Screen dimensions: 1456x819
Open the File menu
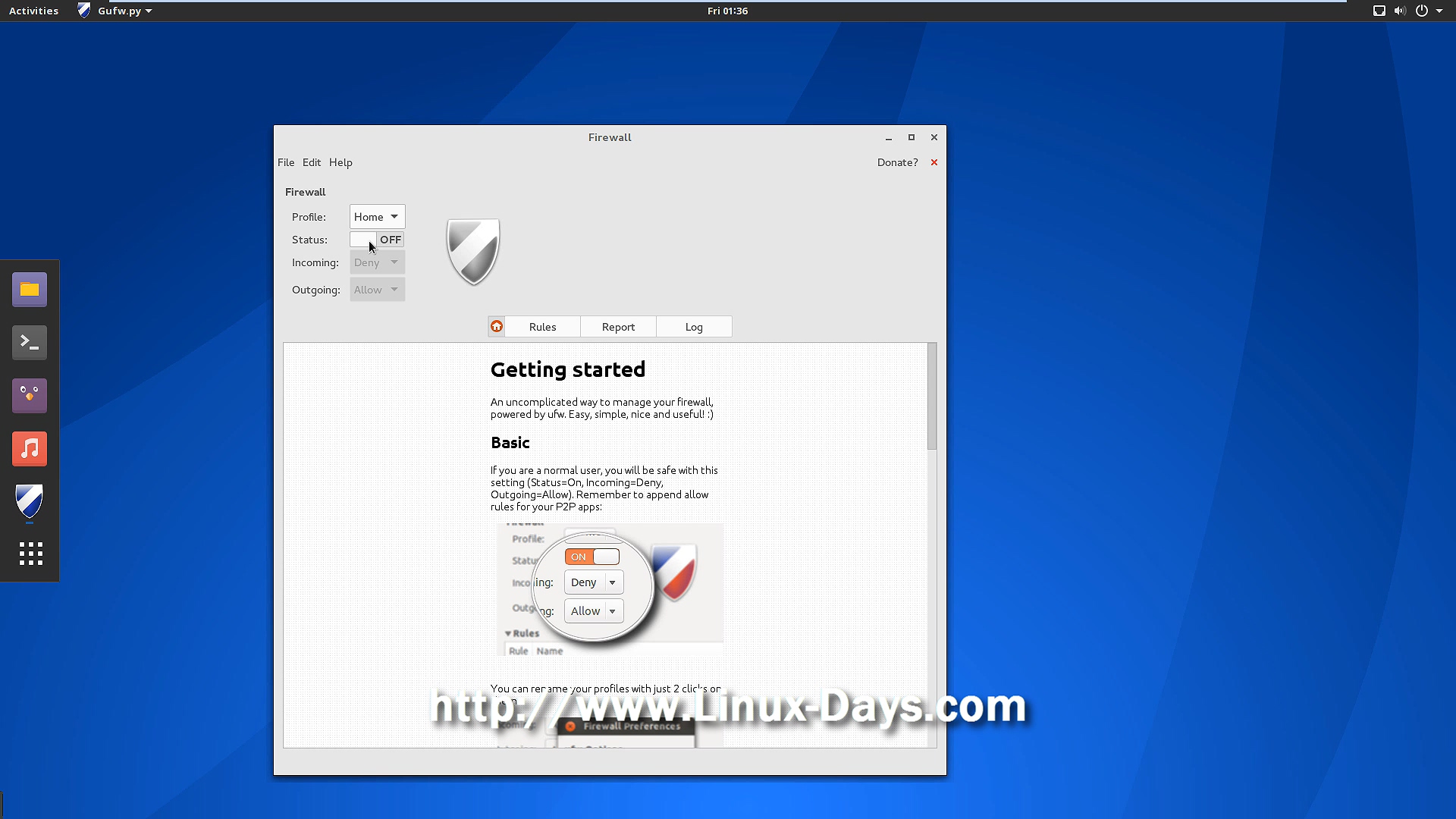(x=286, y=162)
